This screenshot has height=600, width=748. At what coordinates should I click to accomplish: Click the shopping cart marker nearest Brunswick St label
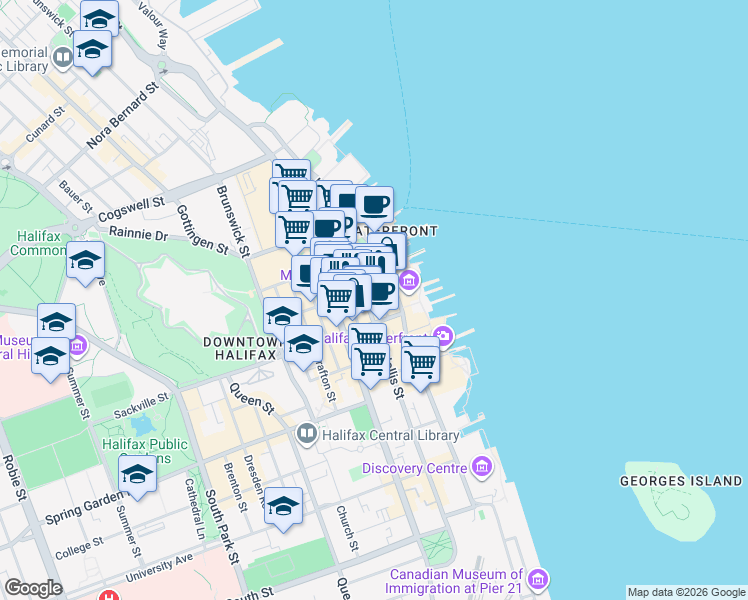tap(294, 232)
